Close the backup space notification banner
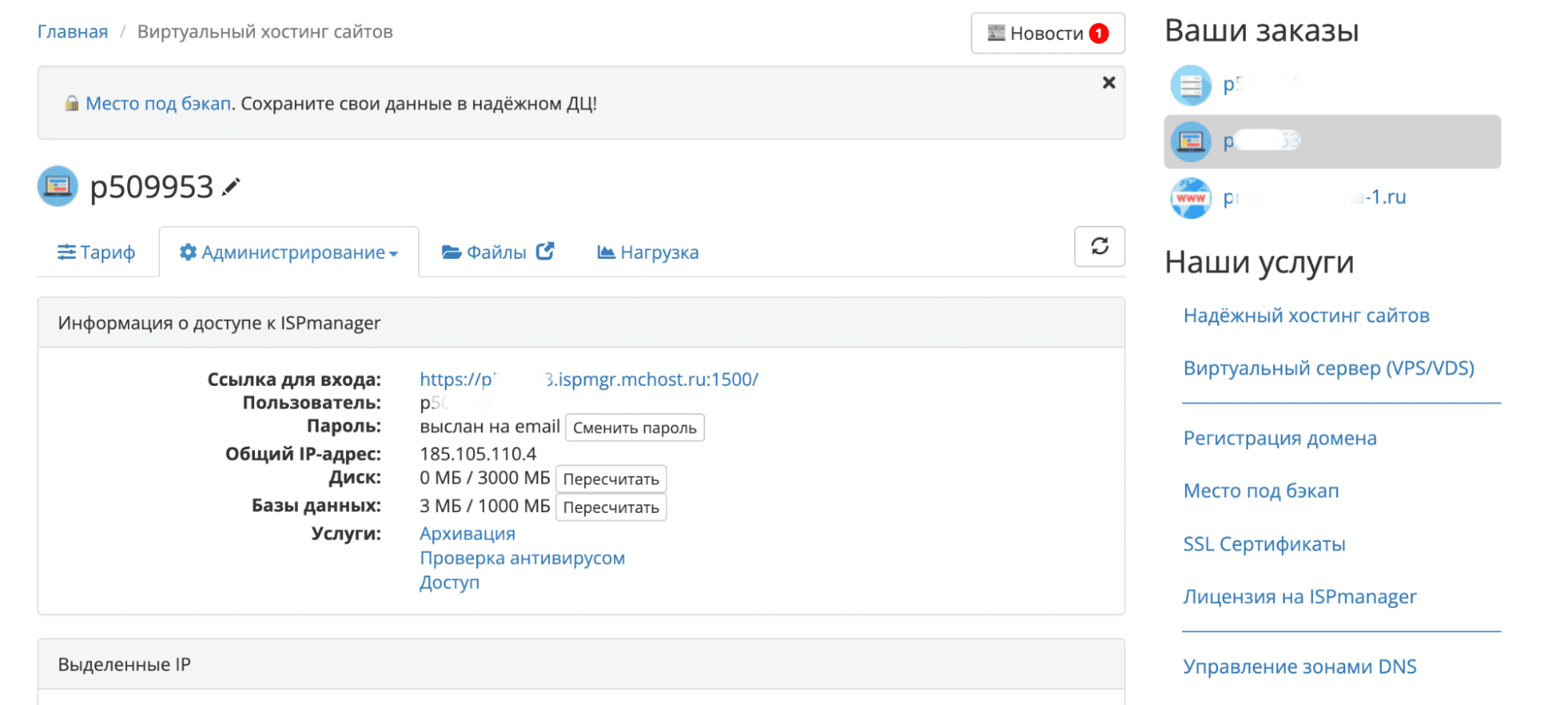This screenshot has width=1568, height=705. click(x=1108, y=82)
